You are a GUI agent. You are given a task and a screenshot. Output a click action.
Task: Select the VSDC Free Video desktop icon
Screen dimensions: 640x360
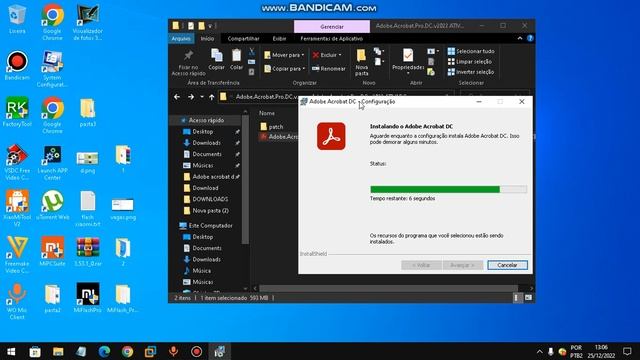click(17, 162)
